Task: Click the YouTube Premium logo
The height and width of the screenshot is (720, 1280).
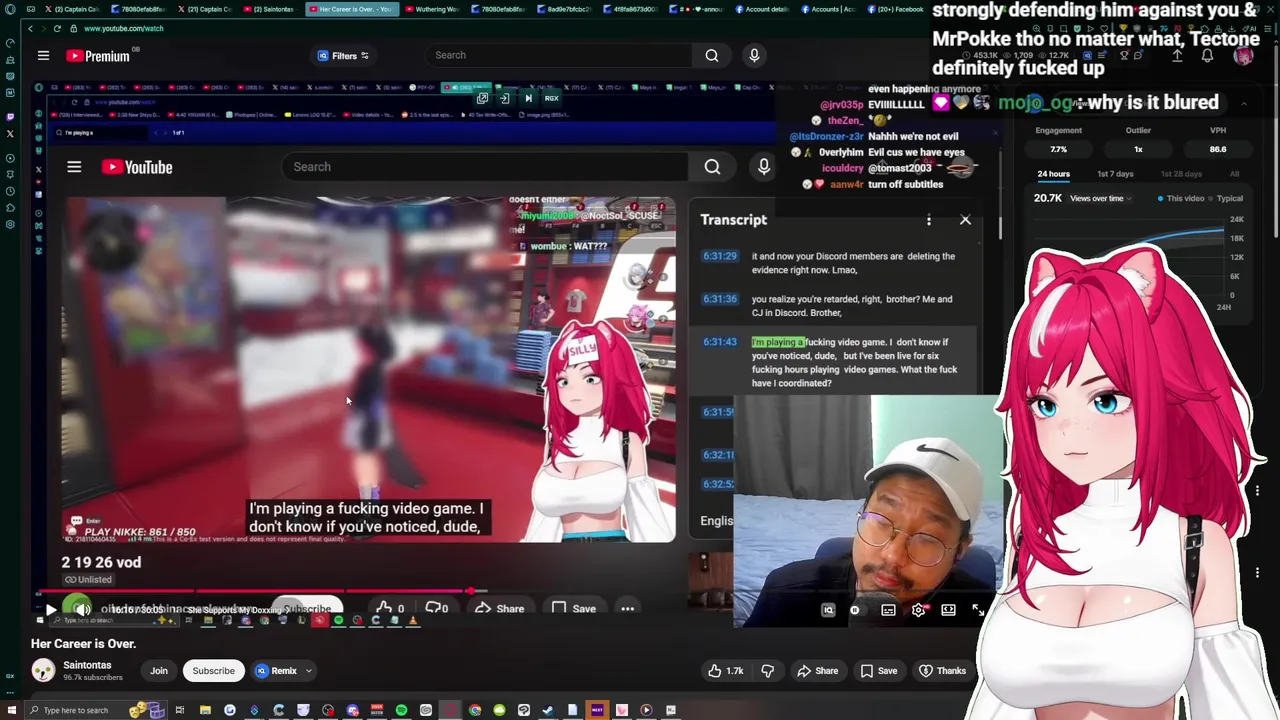Action: (x=98, y=56)
